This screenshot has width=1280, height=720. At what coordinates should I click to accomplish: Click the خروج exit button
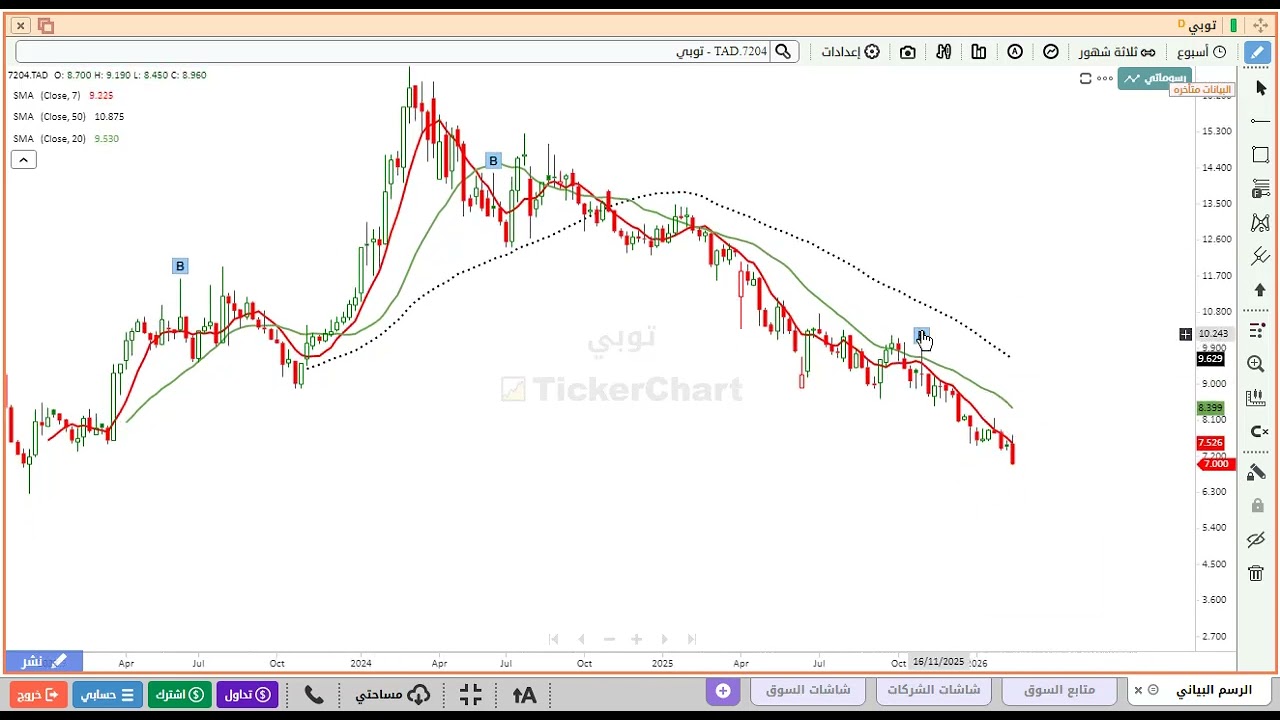point(39,694)
